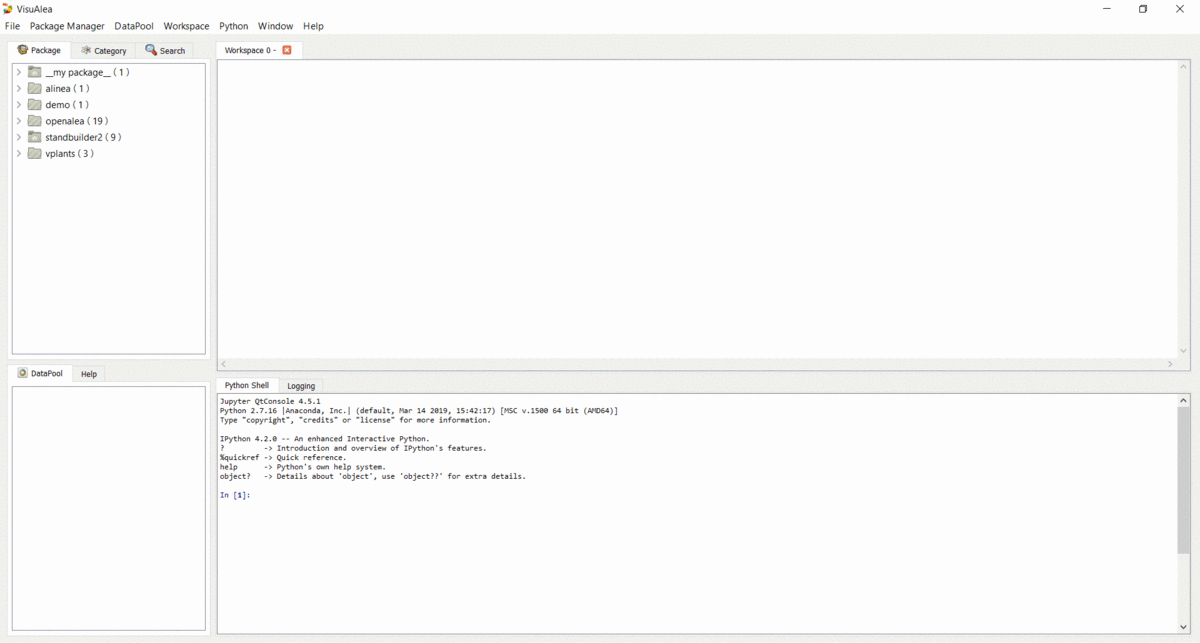
Task: Open the File menu
Action: tap(12, 26)
